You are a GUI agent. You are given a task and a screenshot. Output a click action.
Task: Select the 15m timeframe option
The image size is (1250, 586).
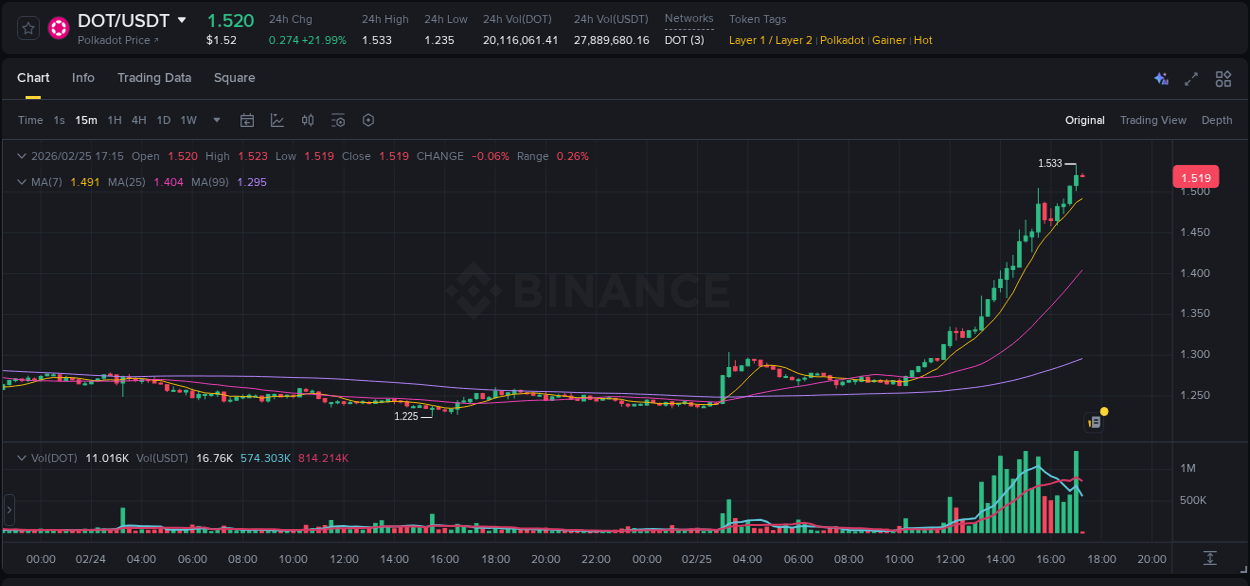pyautogui.click(x=86, y=120)
